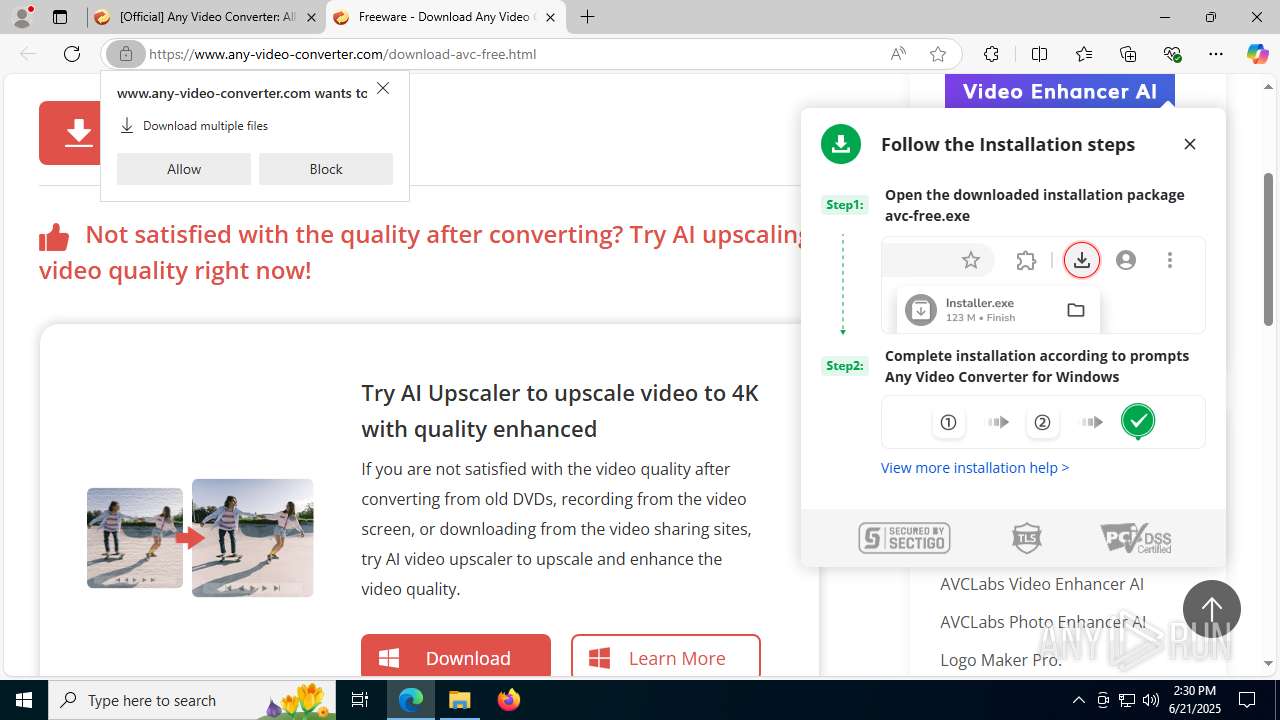
Task: Open Task View on taskbar
Action: pyautogui.click(x=361, y=700)
